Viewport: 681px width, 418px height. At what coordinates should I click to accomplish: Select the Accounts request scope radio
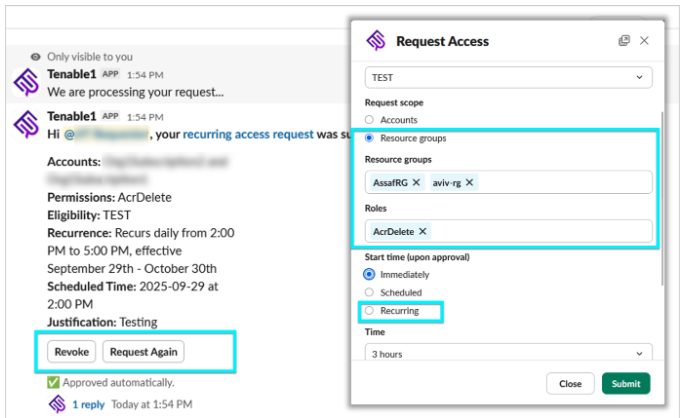369,119
